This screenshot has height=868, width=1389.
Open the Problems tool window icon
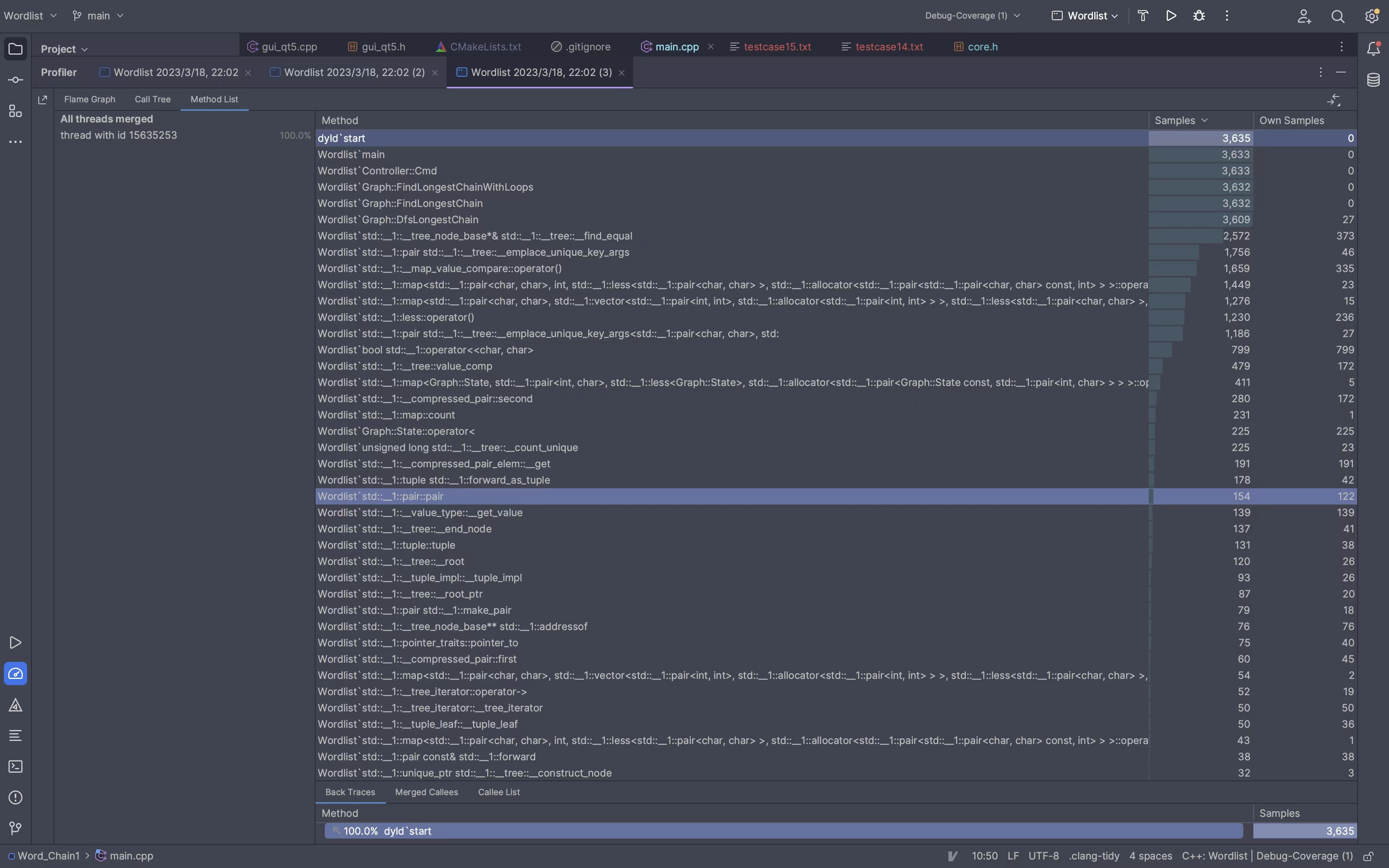click(16, 797)
